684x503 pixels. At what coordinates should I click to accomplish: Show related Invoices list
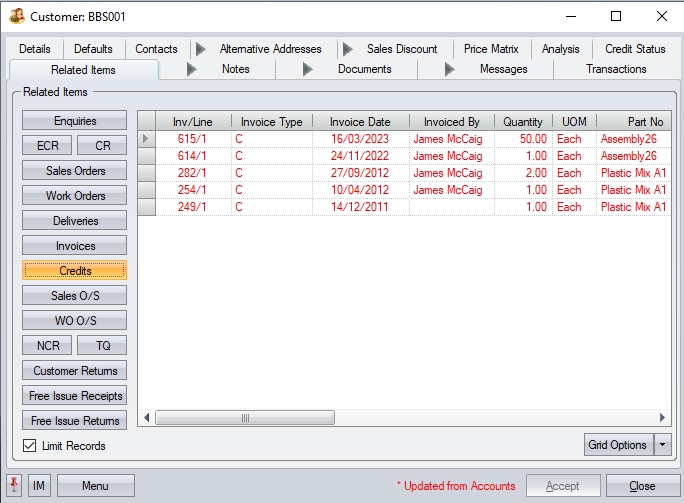pos(75,246)
